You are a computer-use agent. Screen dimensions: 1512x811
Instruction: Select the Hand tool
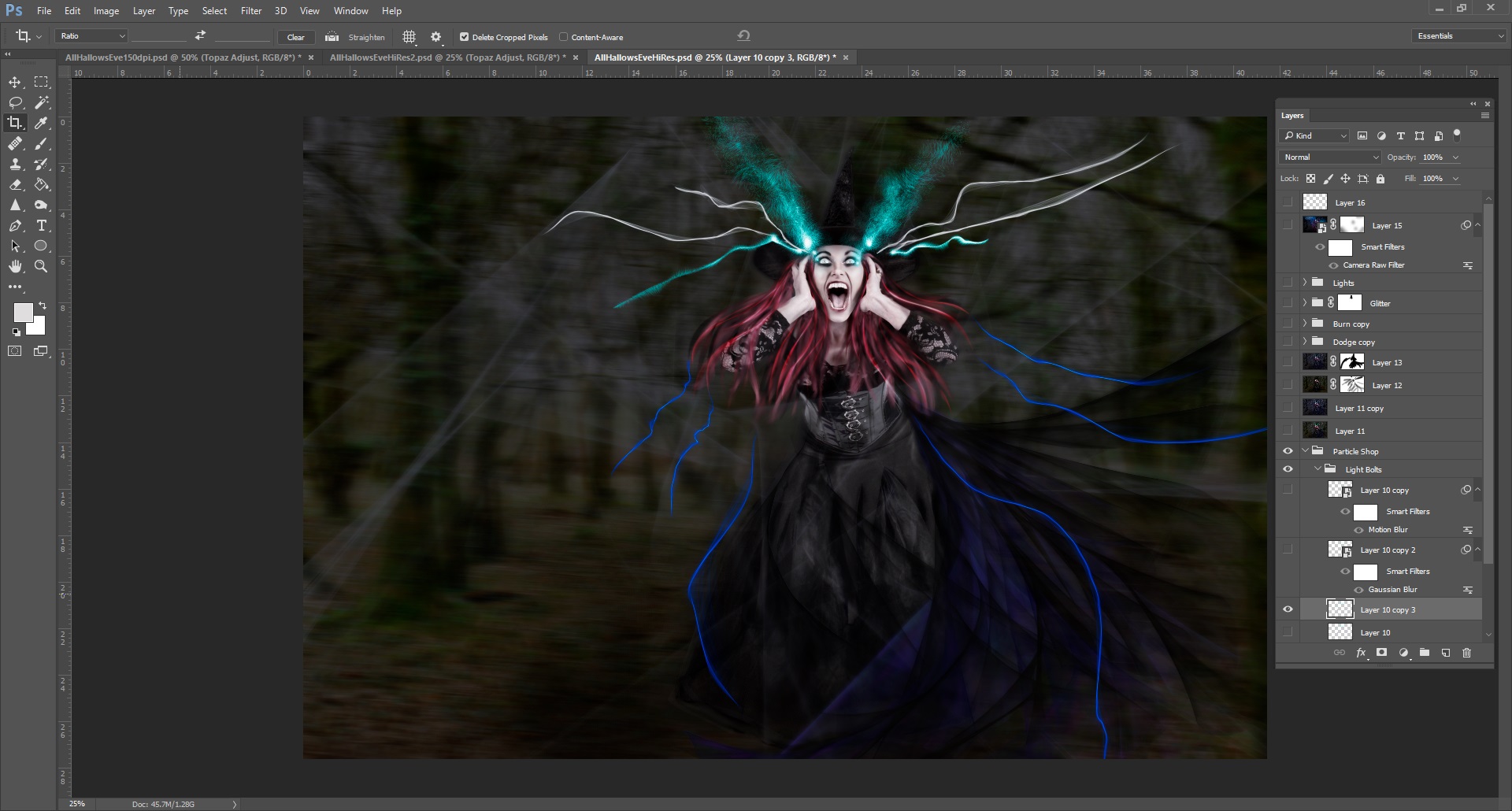[15, 267]
